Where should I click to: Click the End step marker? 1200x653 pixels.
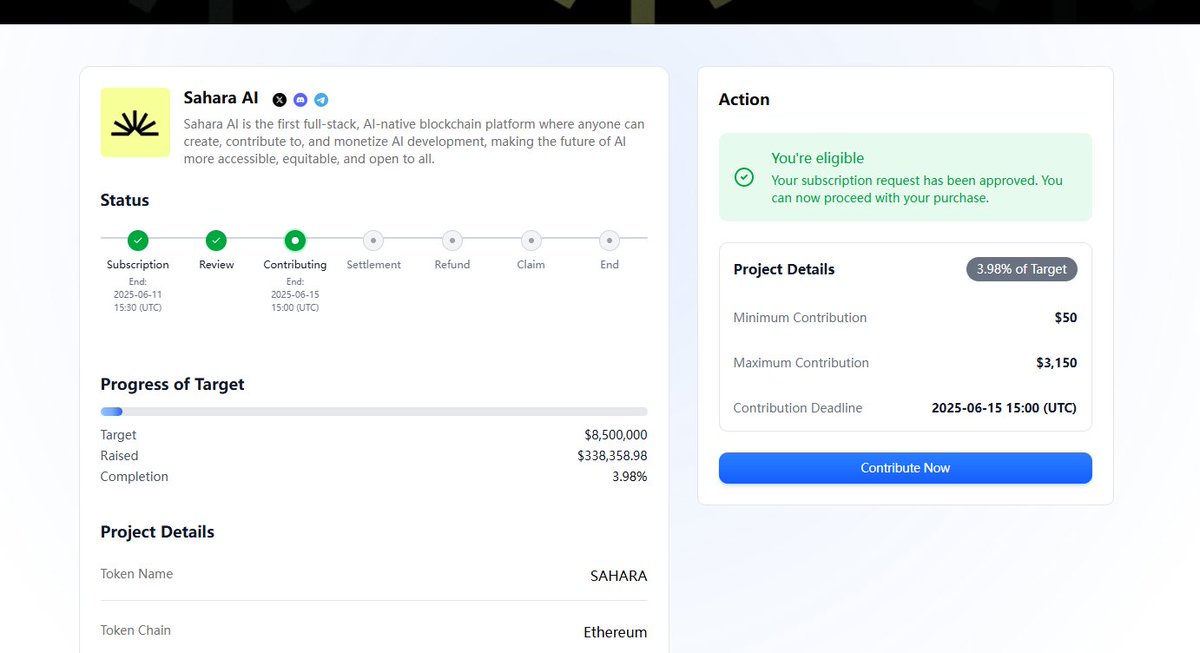(609, 240)
